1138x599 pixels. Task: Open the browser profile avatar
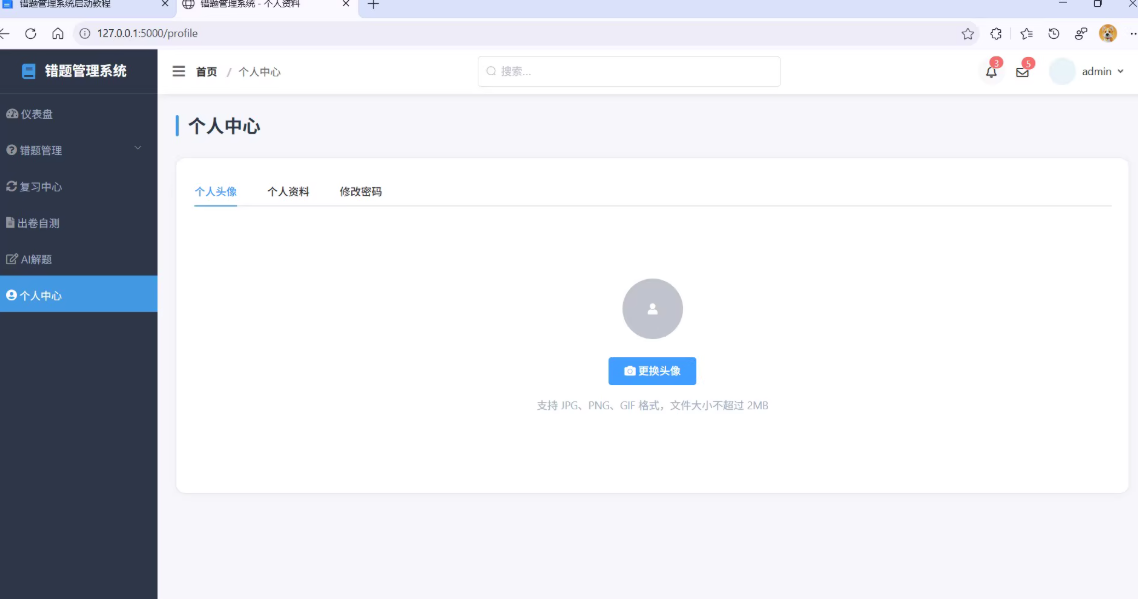click(1108, 33)
